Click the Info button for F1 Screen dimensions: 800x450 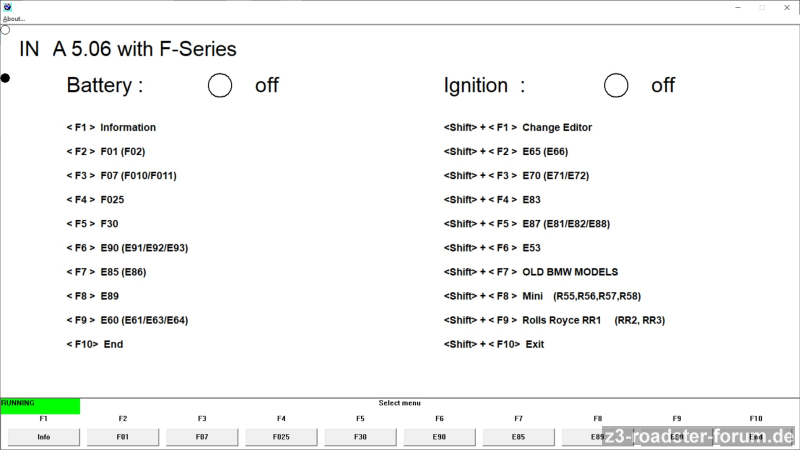click(x=43, y=437)
